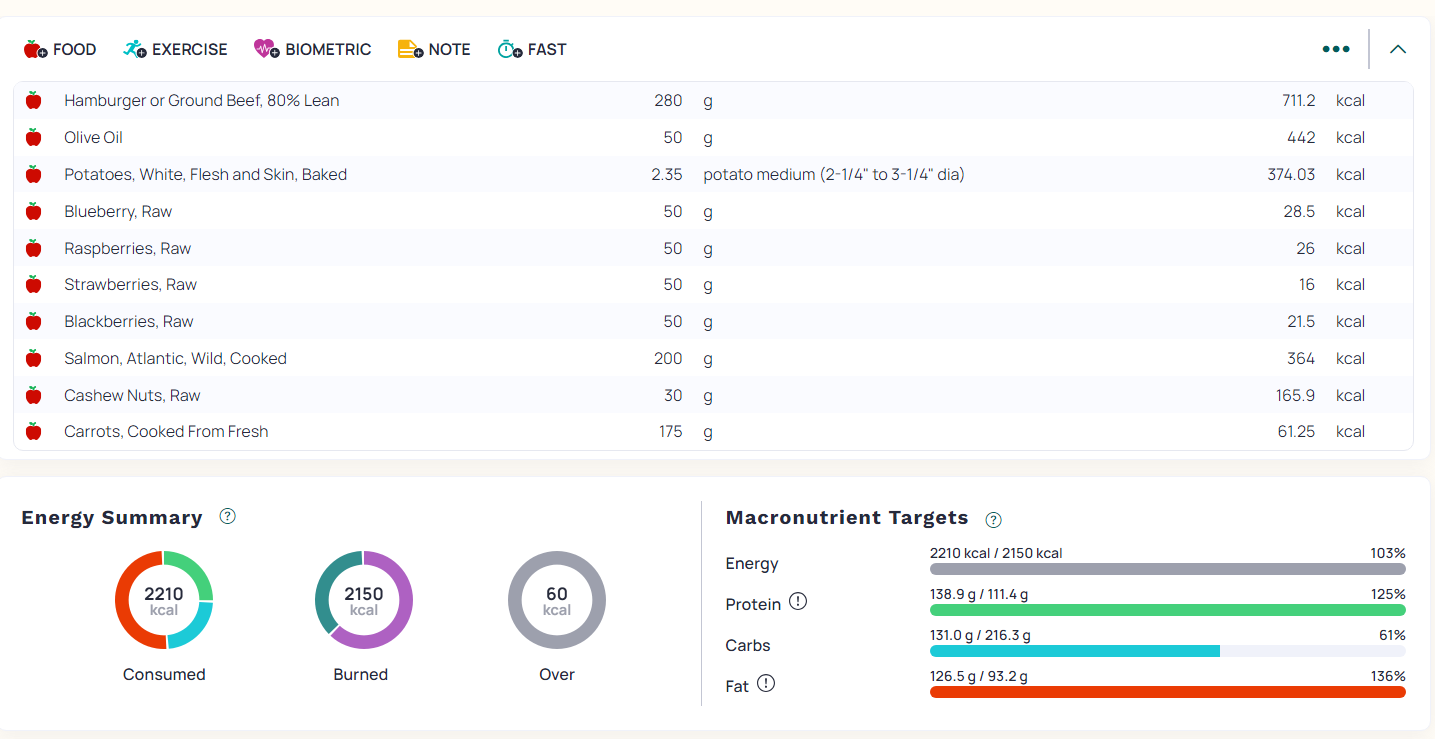The height and width of the screenshot is (739, 1435).
Task: Select the Hamburger or Ground Beef, 80% Lean entry
Action: click(202, 100)
